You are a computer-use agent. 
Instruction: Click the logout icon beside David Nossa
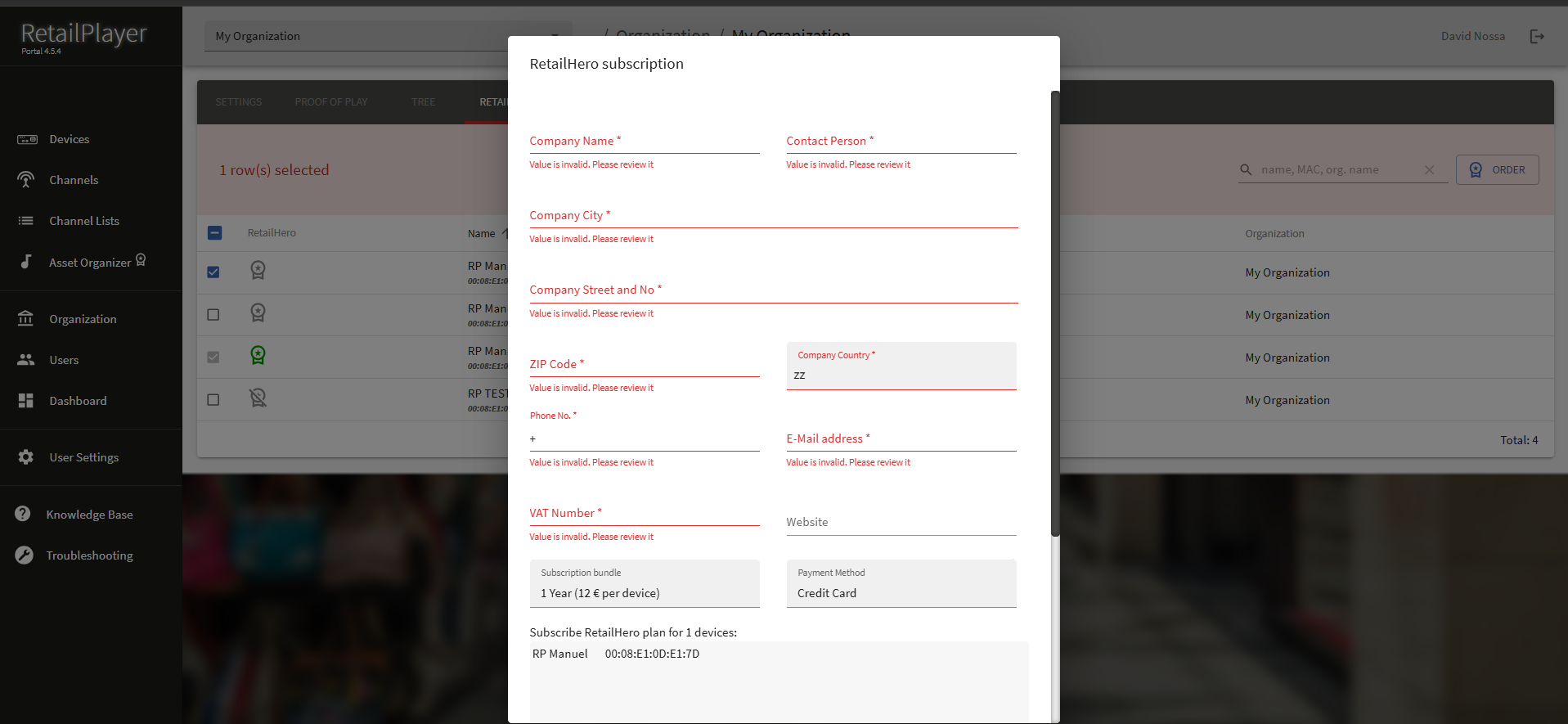pyautogui.click(x=1537, y=36)
